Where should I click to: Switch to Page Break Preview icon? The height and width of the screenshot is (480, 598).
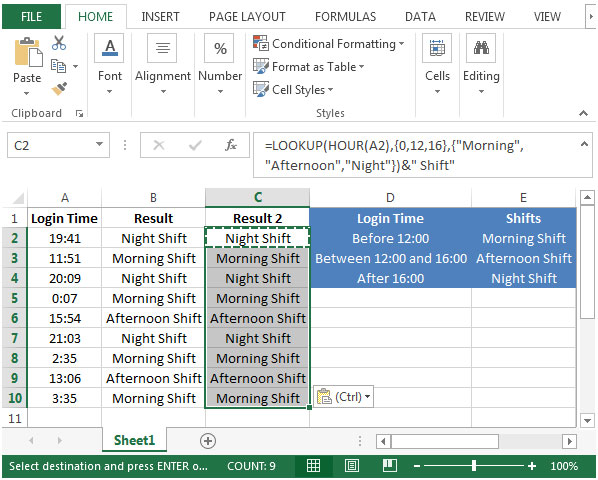point(390,466)
